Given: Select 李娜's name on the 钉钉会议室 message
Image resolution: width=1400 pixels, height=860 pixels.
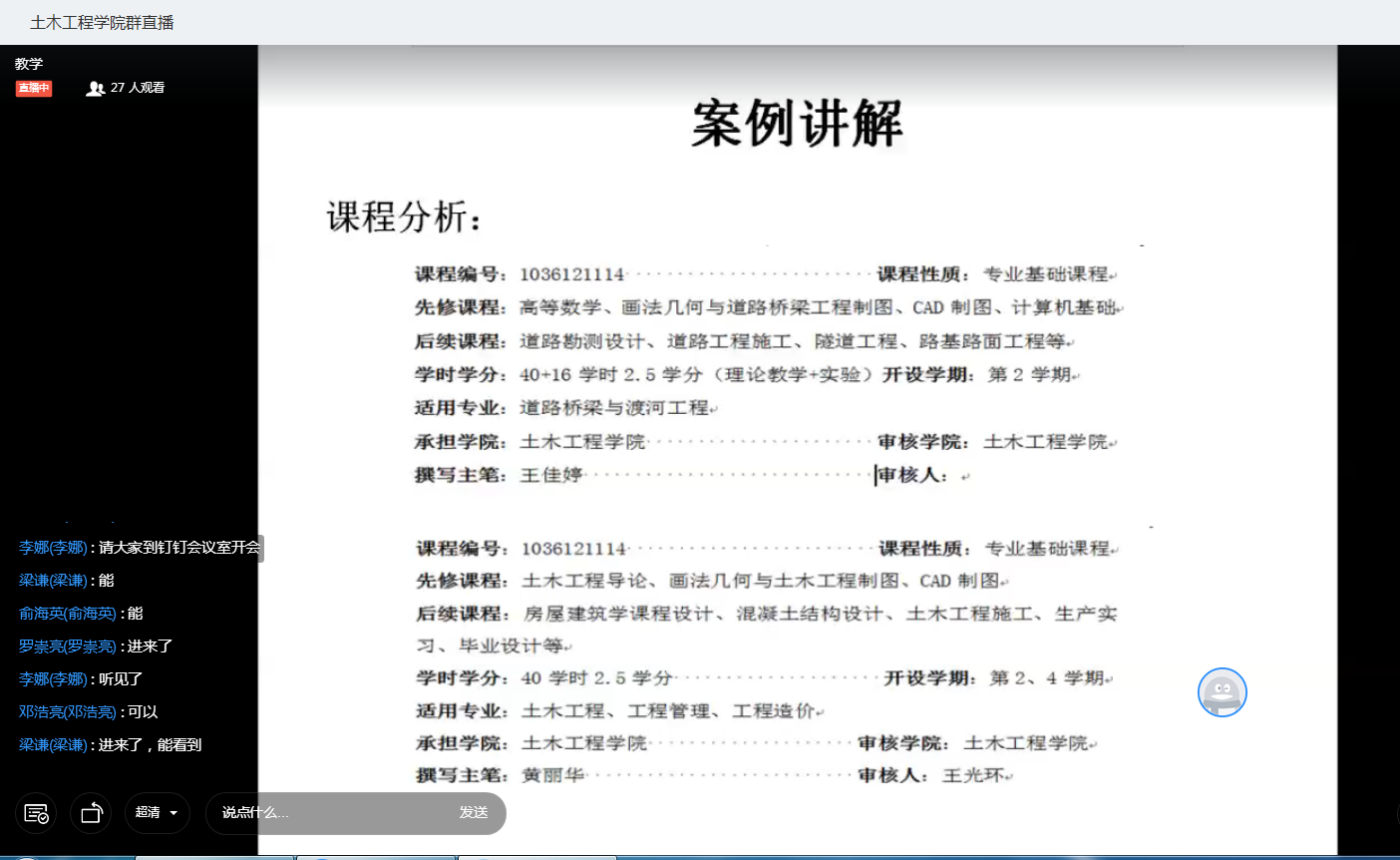Looking at the screenshot, I should click(53, 548).
